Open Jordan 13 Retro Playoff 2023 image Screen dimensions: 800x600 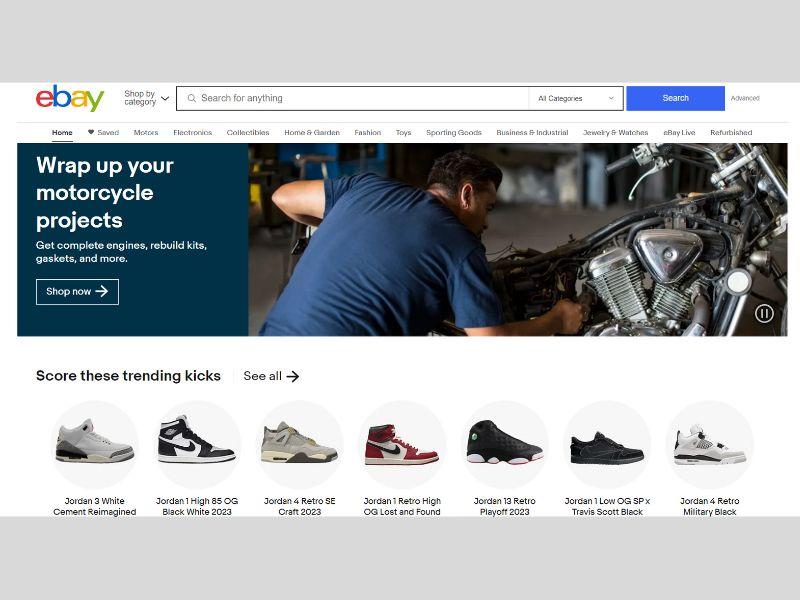click(504, 444)
